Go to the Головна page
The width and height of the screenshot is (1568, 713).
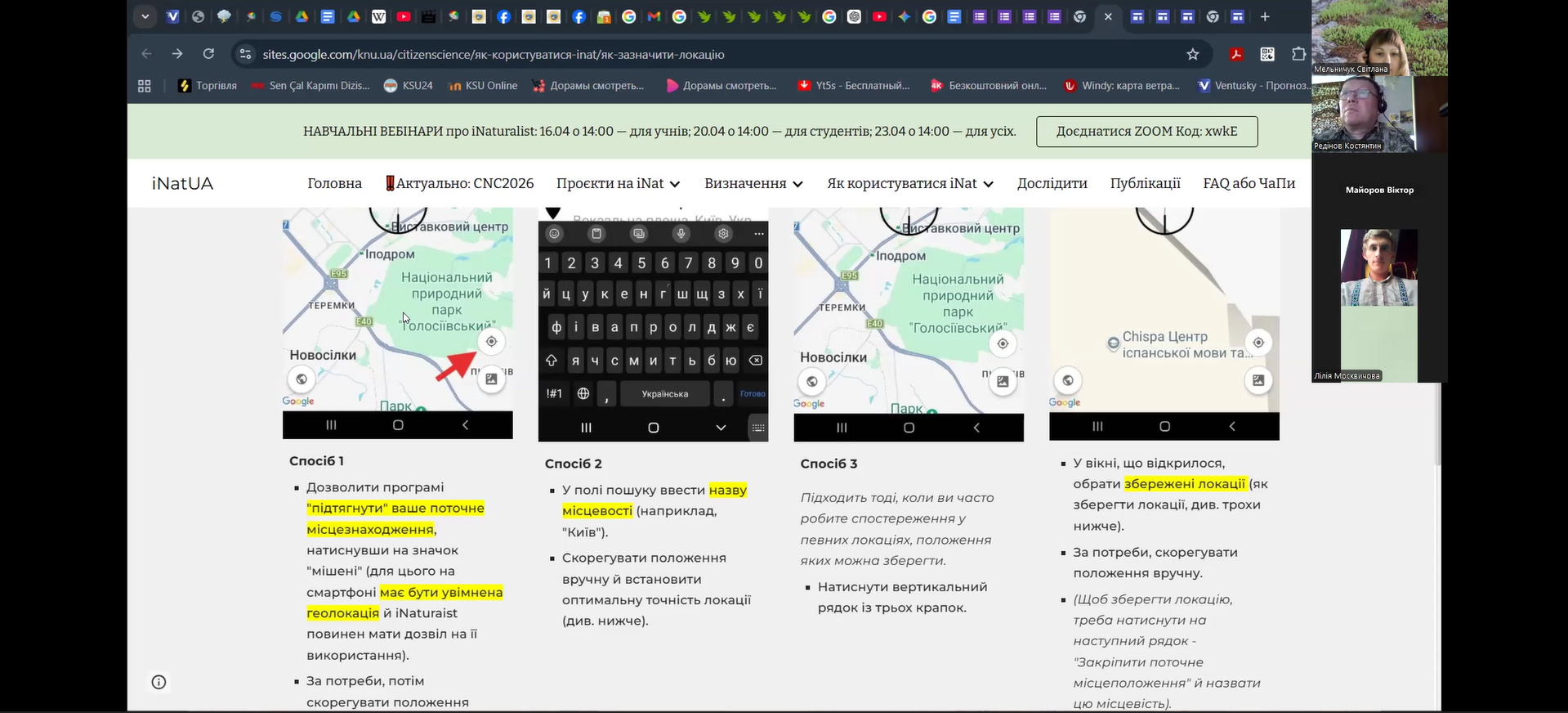click(334, 183)
